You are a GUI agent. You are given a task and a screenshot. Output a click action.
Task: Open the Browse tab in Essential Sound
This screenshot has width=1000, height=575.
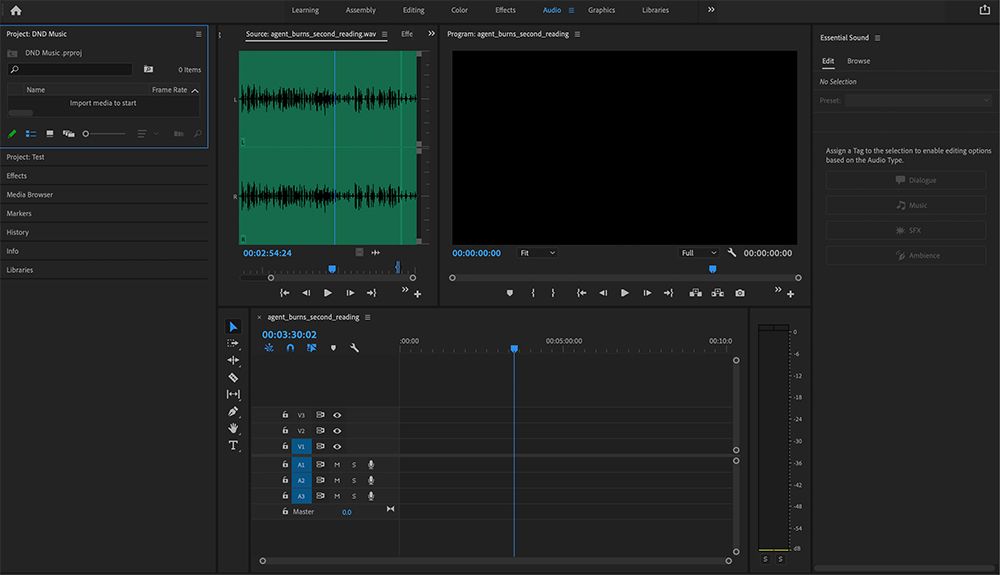click(858, 61)
